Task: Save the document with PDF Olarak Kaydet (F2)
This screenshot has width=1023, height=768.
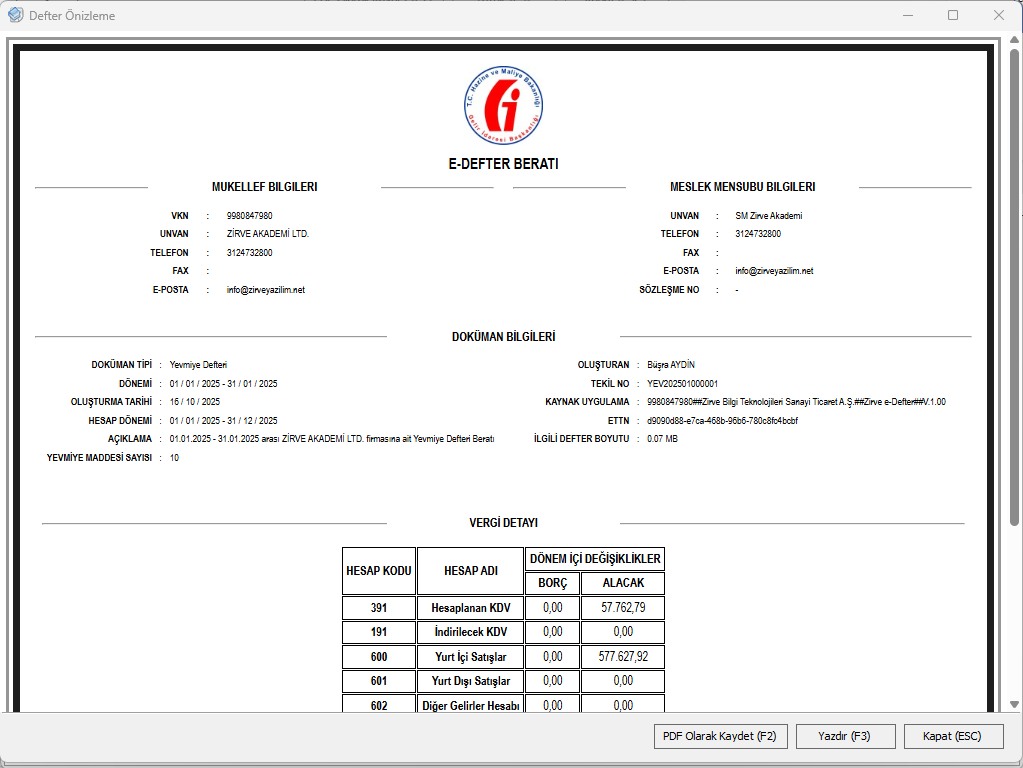Action: pyautogui.click(x=720, y=736)
